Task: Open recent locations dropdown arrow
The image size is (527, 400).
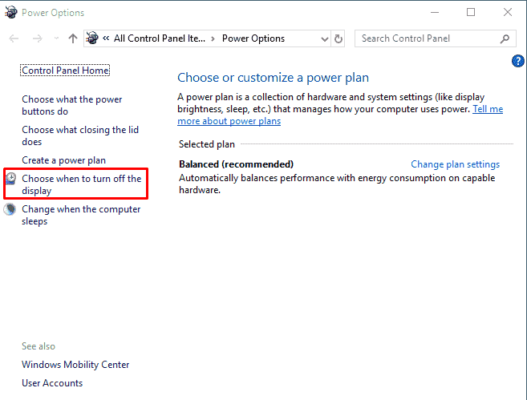Action: coord(56,39)
